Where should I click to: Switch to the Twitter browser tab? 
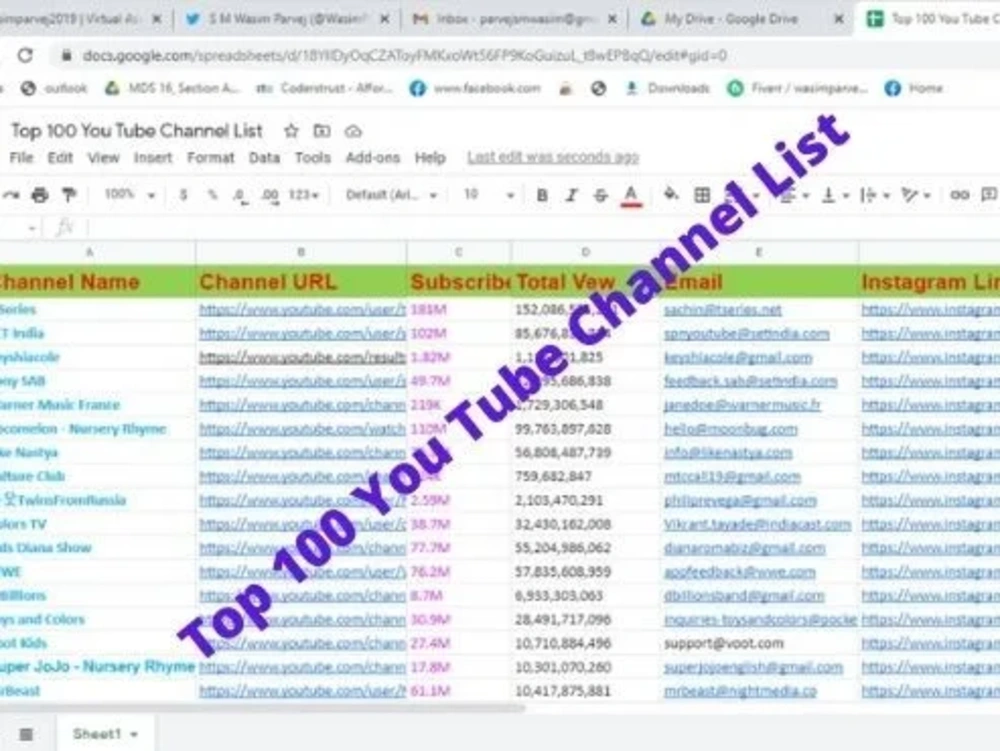click(x=286, y=19)
